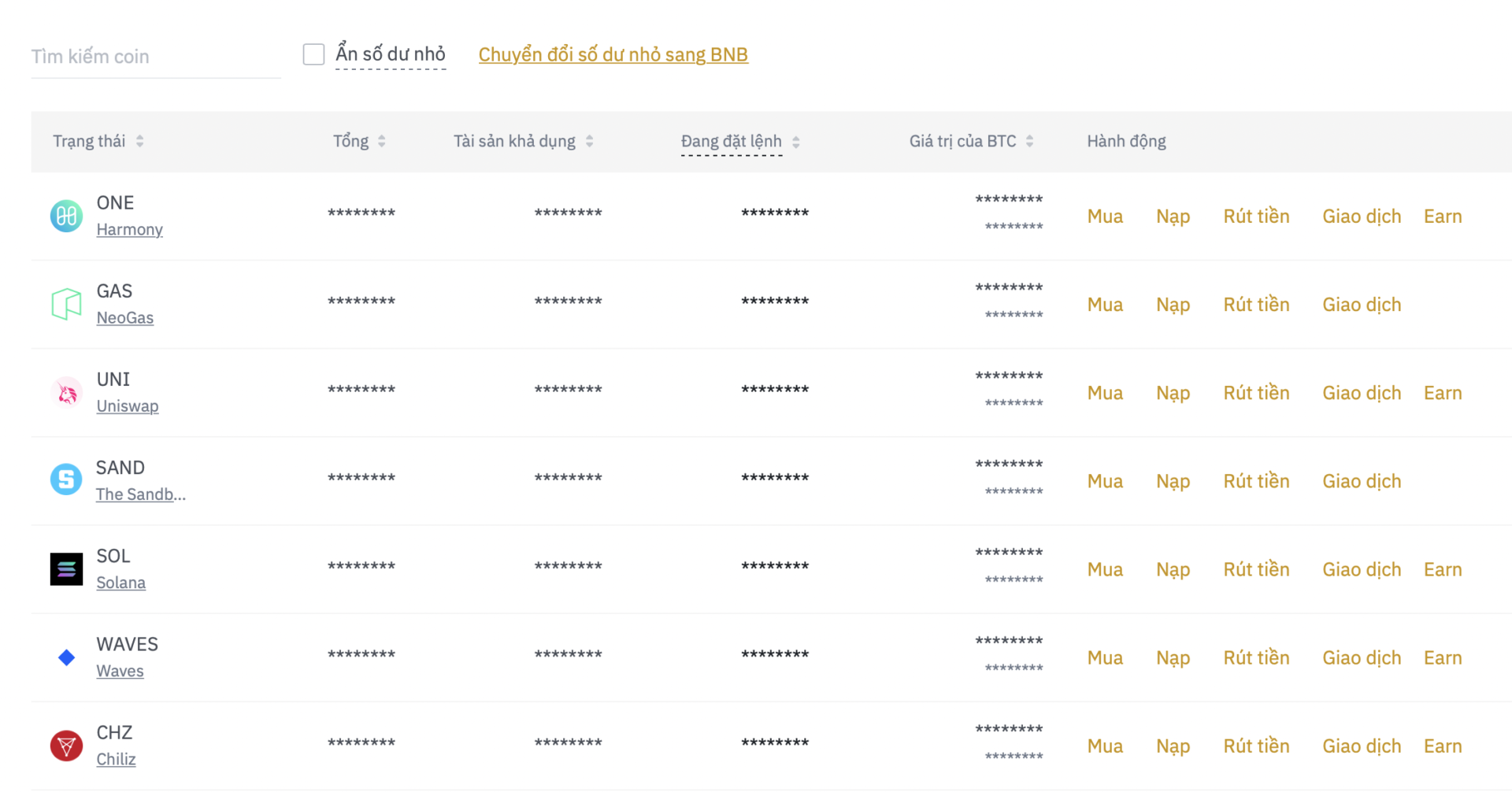Click the NeoGas GAS coin icon

(x=66, y=304)
